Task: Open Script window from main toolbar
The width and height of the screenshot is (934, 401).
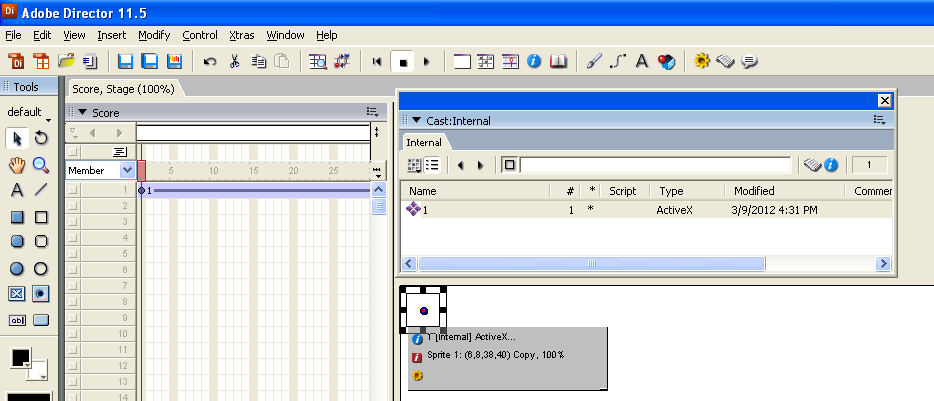Action: click(725, 61)
